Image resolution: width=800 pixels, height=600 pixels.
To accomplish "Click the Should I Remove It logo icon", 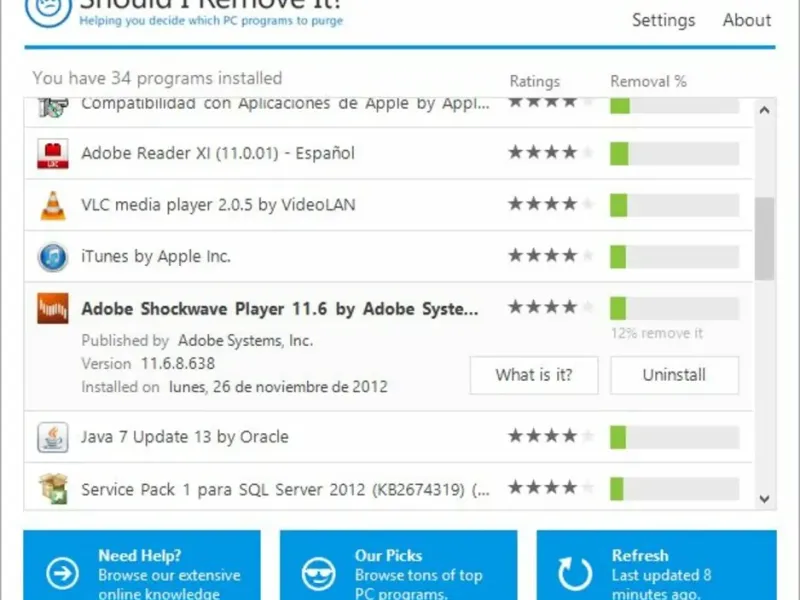I will [x=48, y=10].
